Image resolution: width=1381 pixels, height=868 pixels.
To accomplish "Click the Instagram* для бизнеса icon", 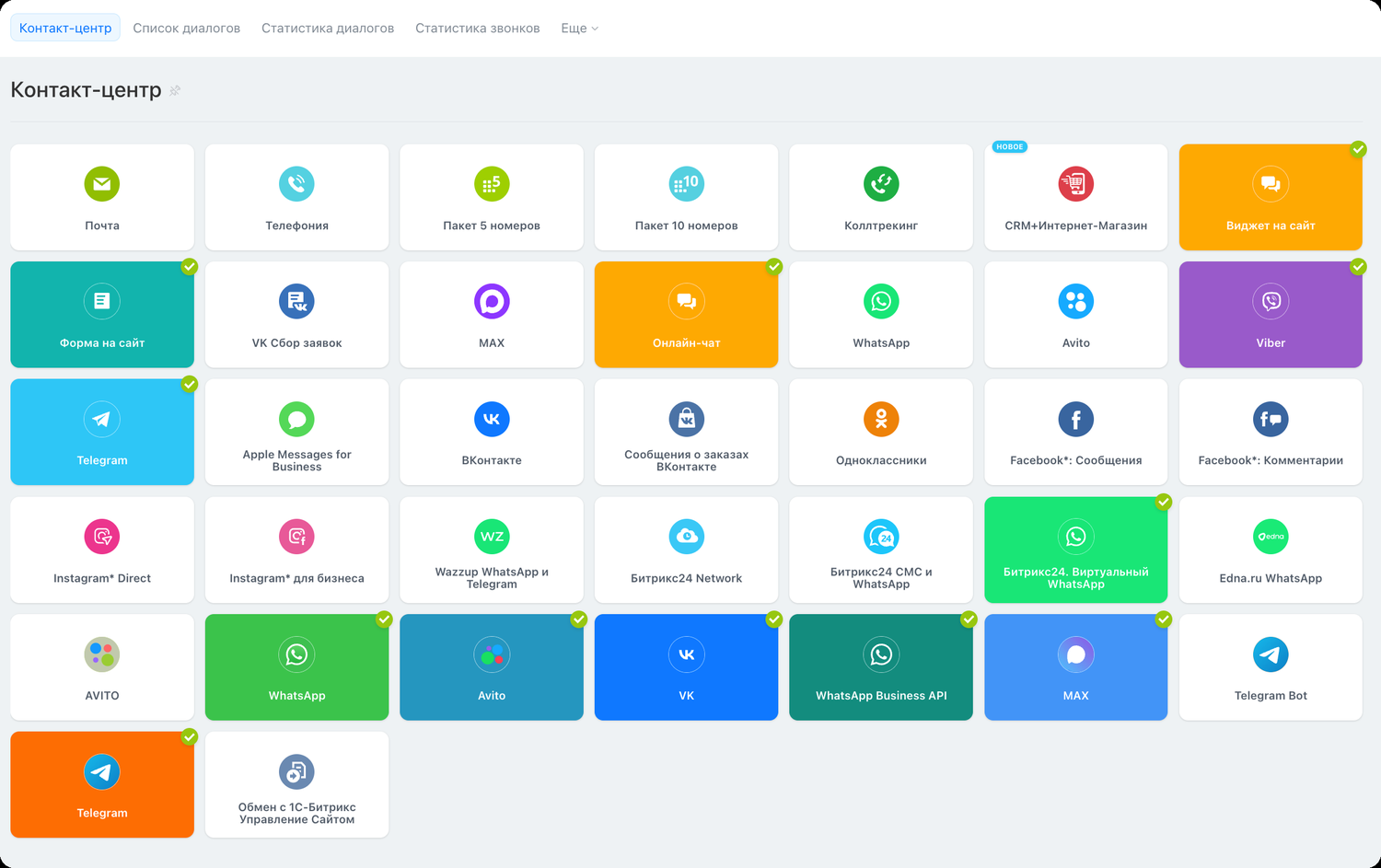I will [296, 537].
